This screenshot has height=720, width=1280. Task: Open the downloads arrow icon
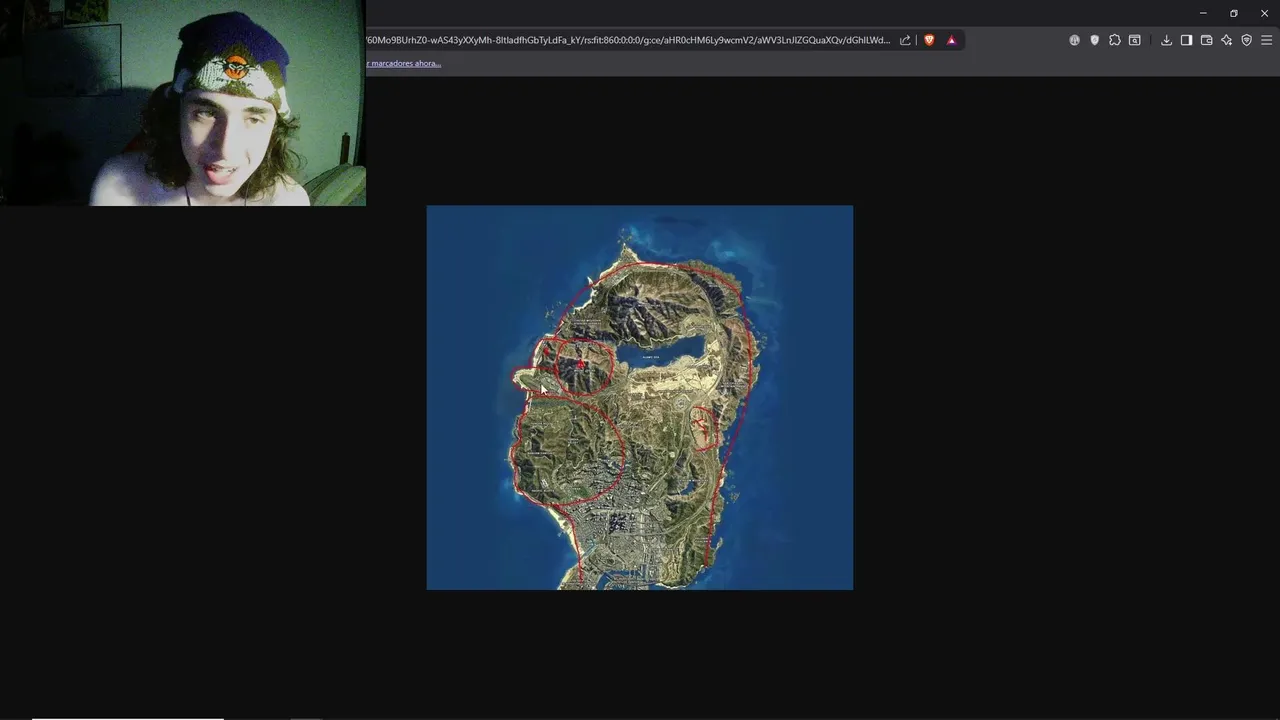(1166, 40)
